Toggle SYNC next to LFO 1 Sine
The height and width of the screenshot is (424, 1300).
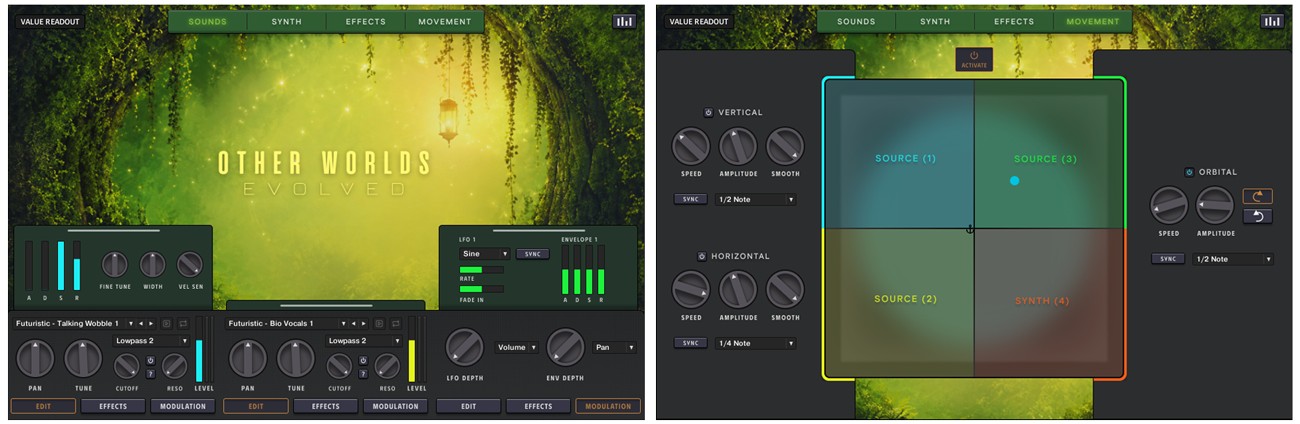click(x=533, y=254)
